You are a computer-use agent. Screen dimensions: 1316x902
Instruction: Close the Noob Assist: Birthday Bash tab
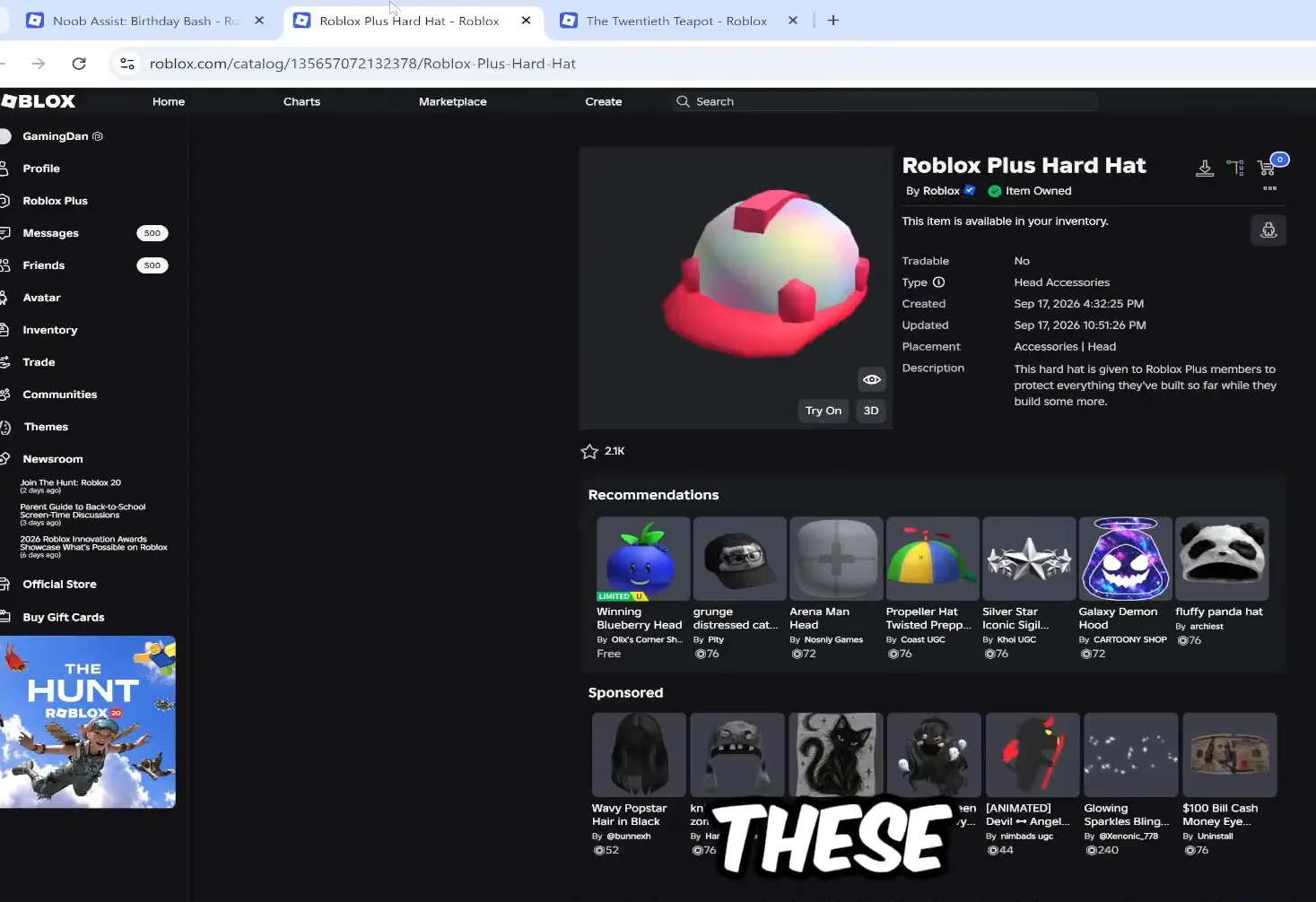pos(259,21)
